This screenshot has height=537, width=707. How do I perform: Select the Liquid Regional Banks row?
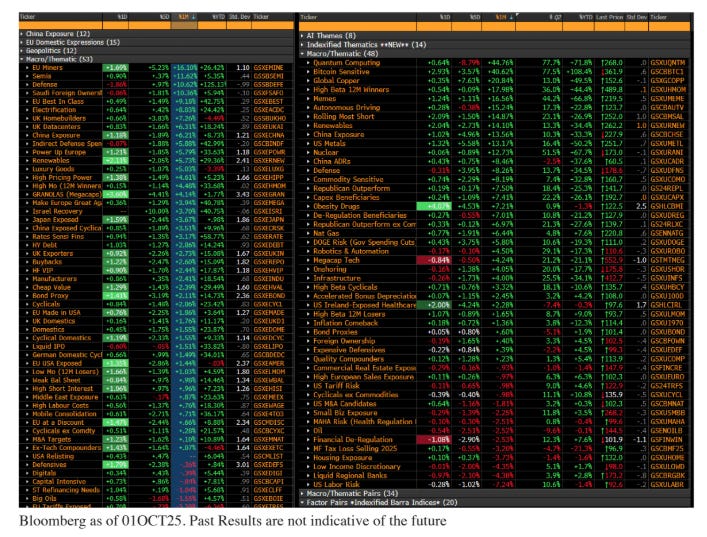(495, 476)
